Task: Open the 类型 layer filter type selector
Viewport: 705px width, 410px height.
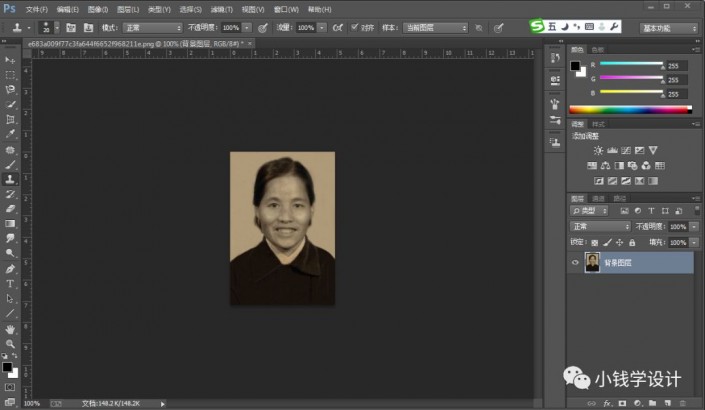Action: [x=589, y=210]
